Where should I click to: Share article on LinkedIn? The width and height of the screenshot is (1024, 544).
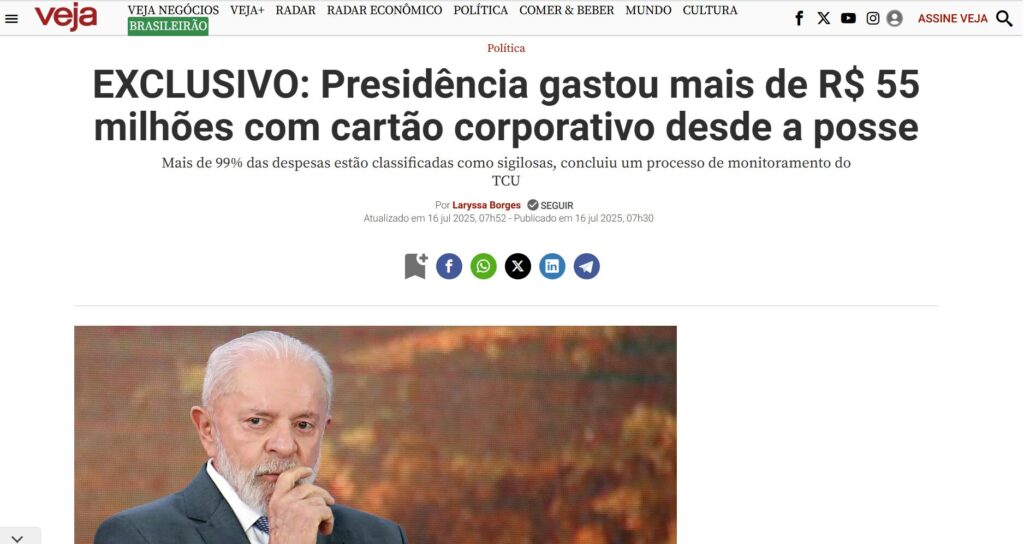coord(552,266)
